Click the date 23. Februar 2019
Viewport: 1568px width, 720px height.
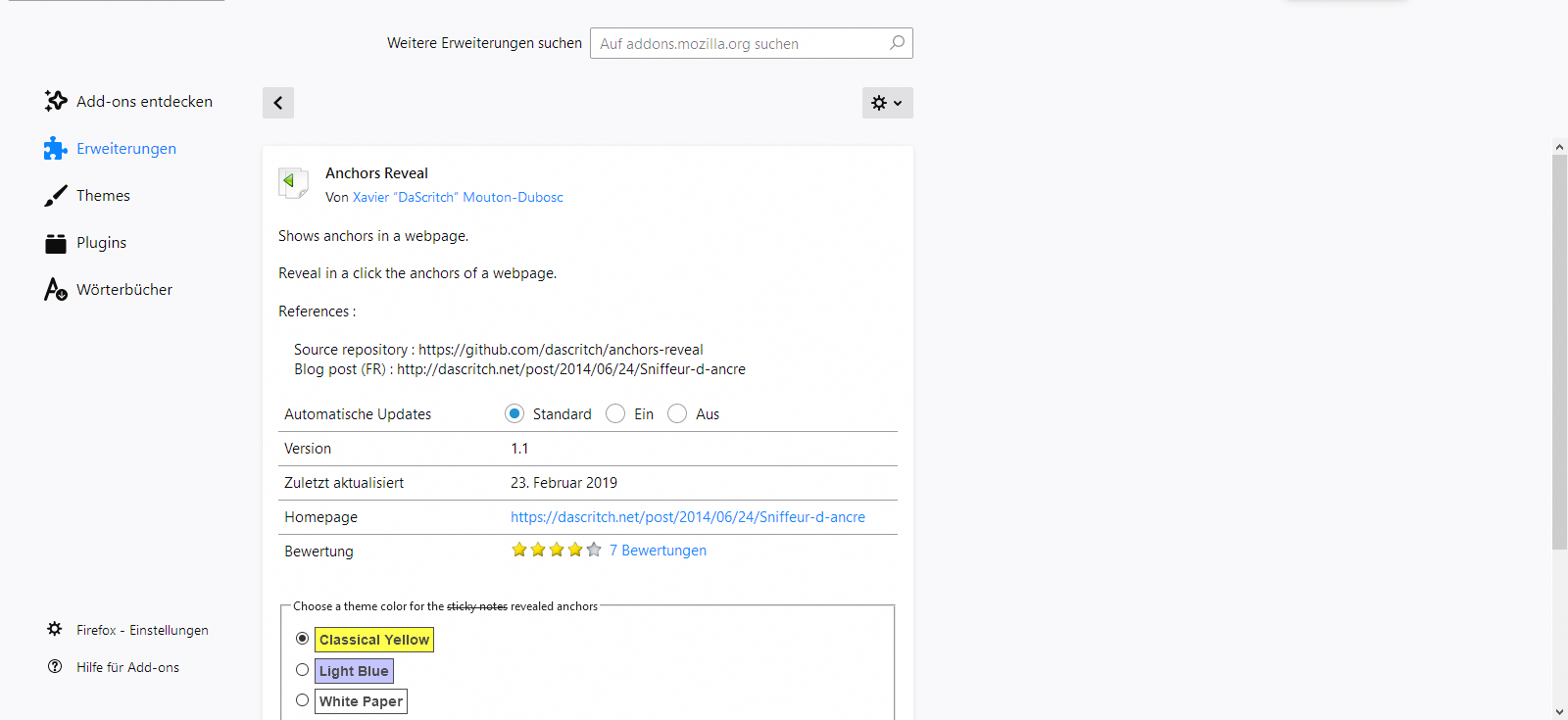point(563,483)
